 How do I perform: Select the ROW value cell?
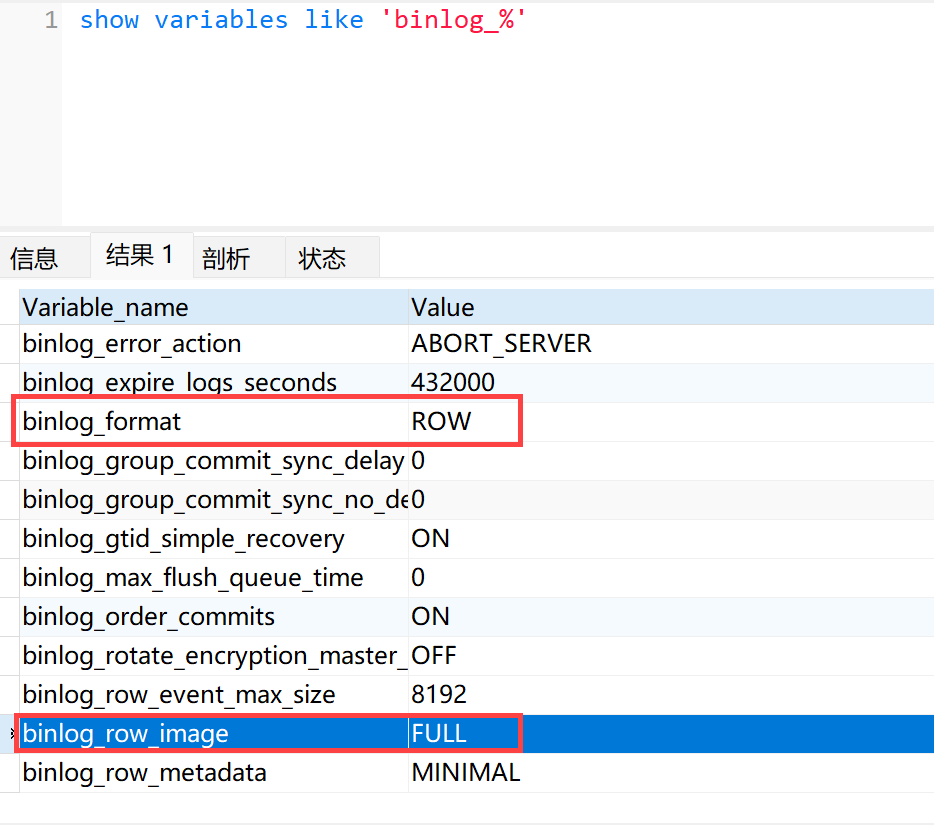[671, 422]
